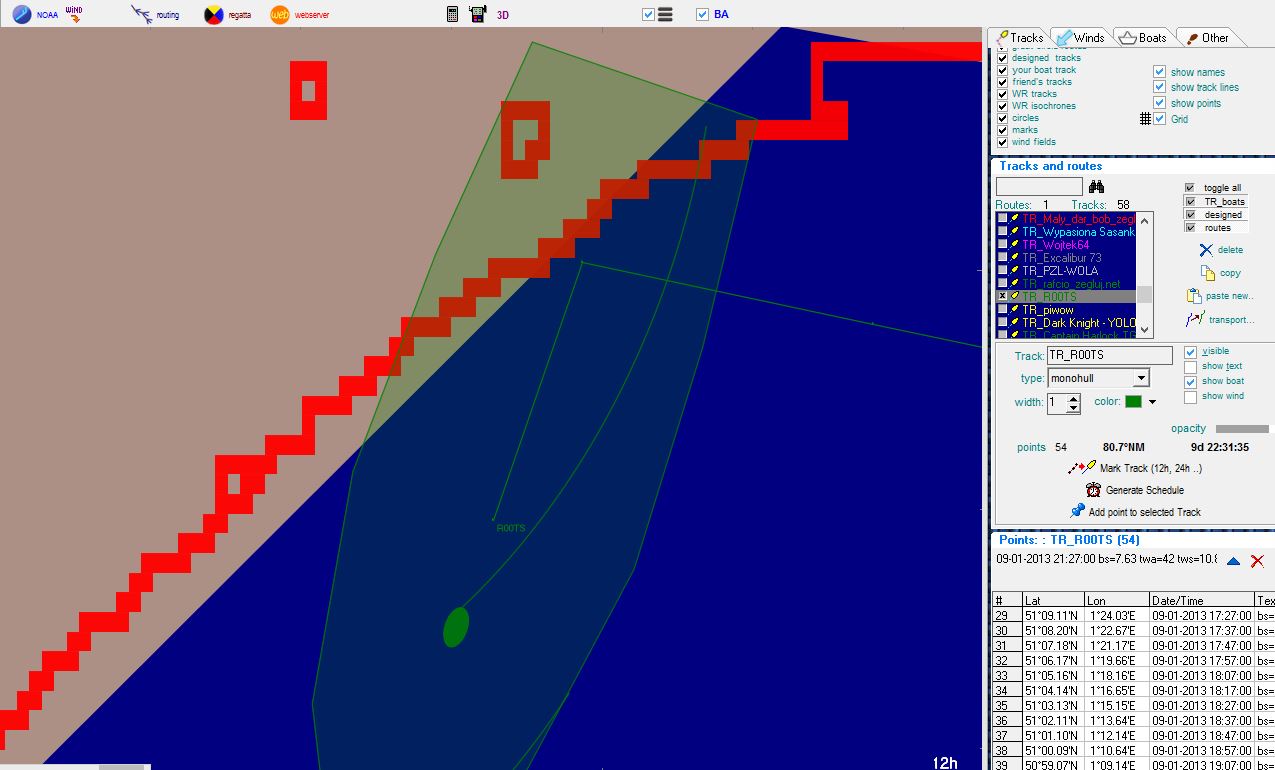
Task: Switch to the Boats tab
Action: pos(1143,38)
